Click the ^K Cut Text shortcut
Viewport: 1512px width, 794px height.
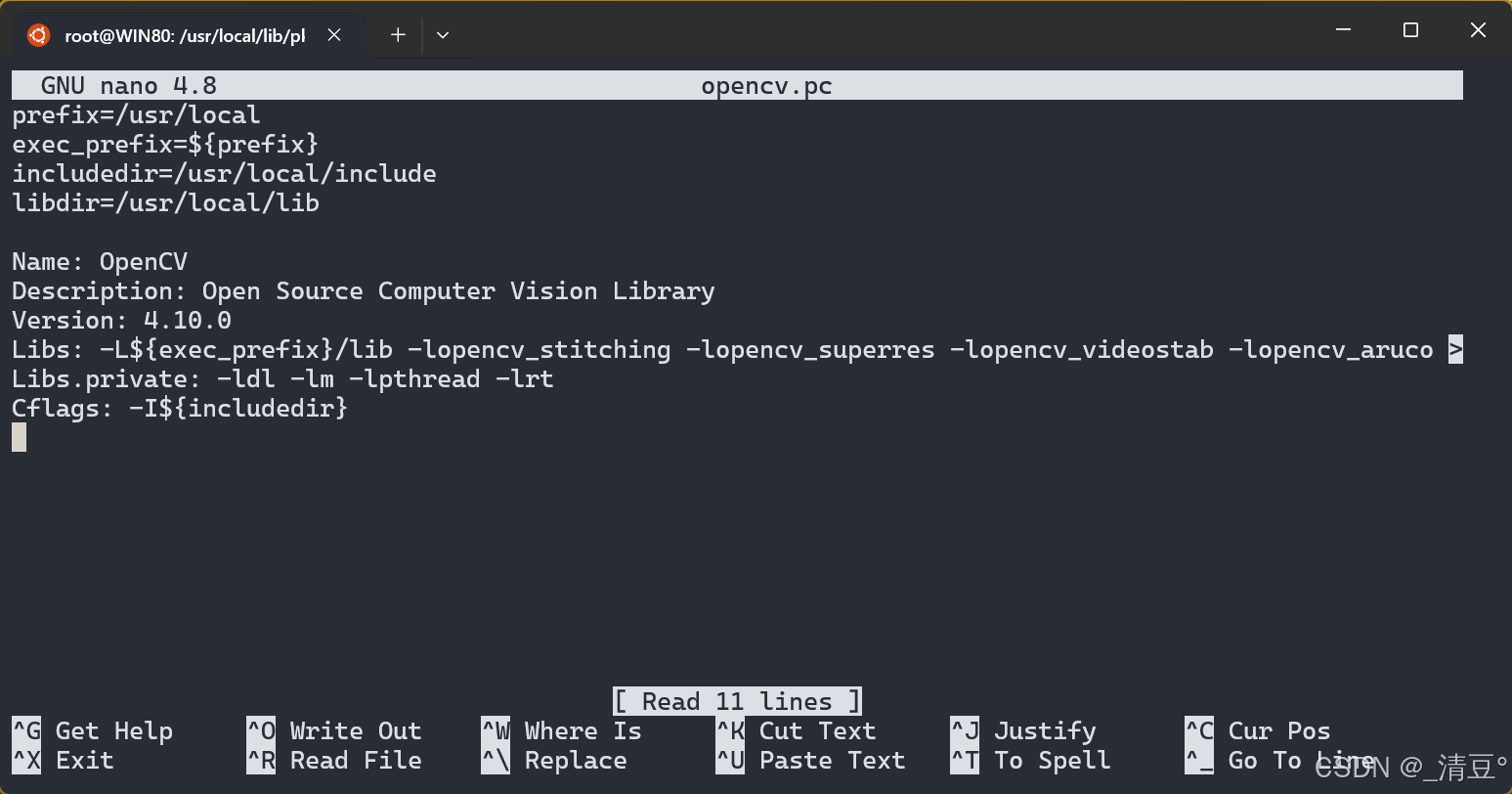[797, 730]
